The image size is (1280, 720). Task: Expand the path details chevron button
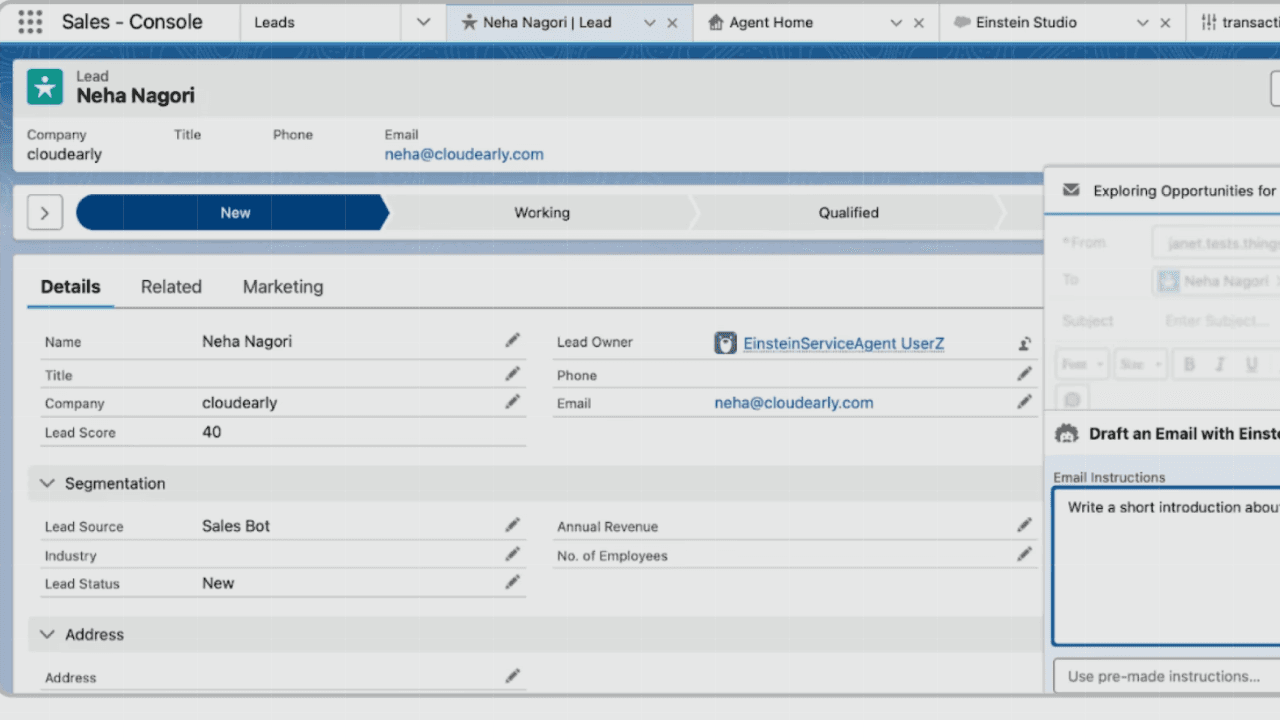(x=45, y=212)
